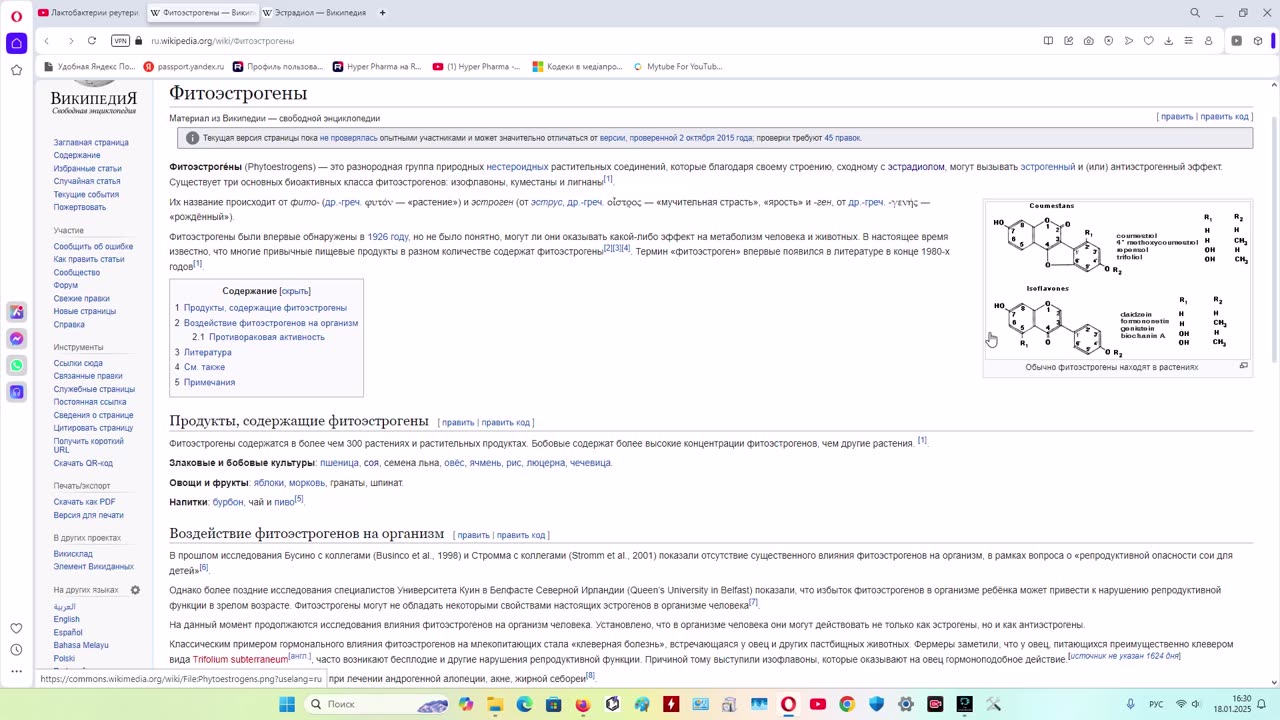Open sidebar history clock icon

[x=16, y=650]
